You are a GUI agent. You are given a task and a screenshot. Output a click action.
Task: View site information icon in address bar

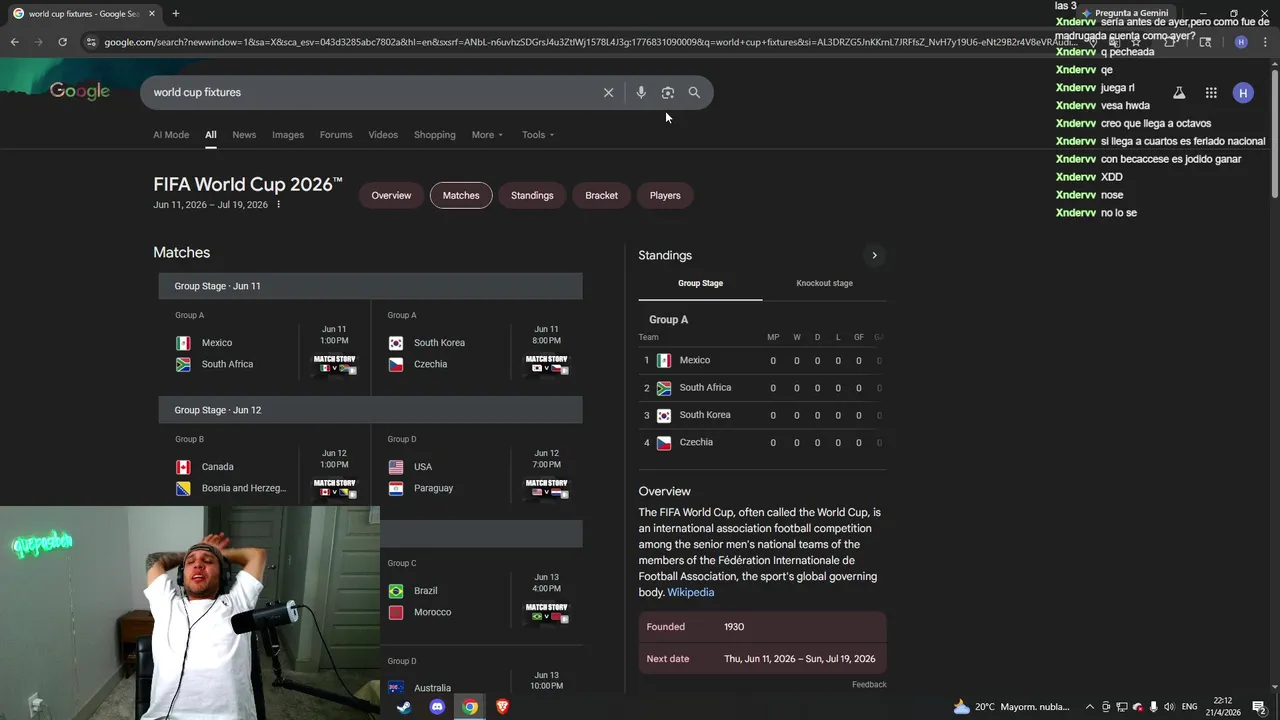91,42
